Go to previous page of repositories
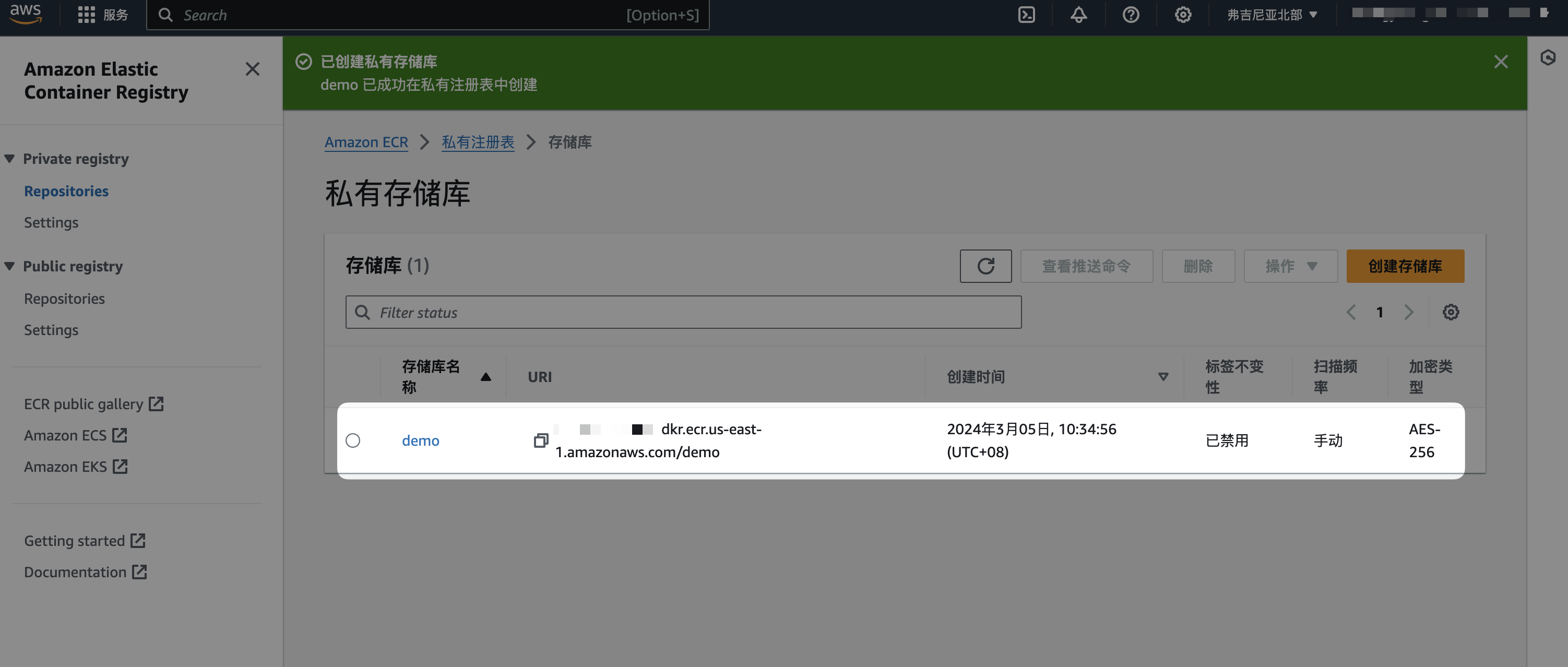The width and height of the screenshot is (1568, 667). [x=1351, y=312]
